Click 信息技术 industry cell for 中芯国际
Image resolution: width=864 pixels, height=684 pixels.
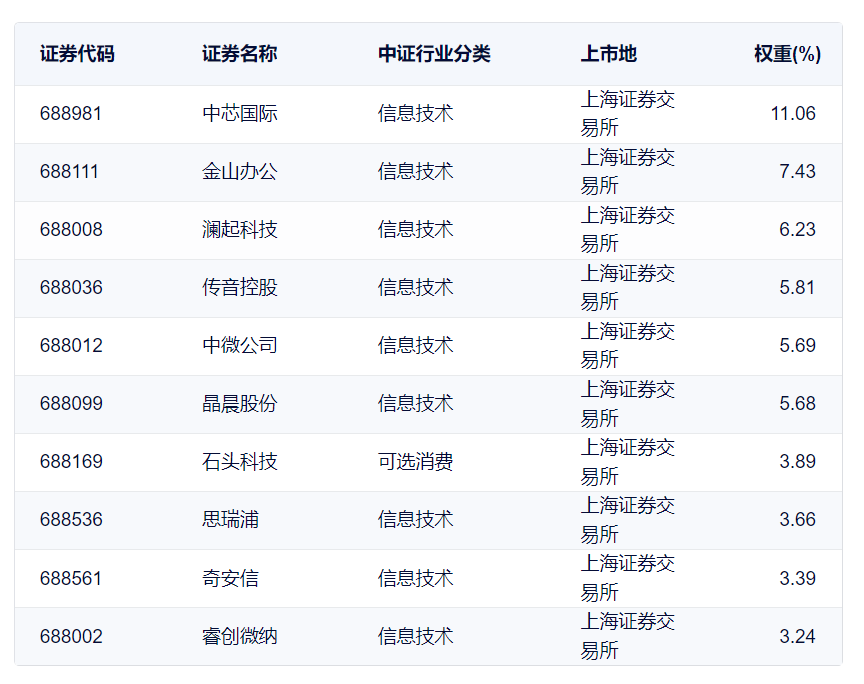click(415, 114)
